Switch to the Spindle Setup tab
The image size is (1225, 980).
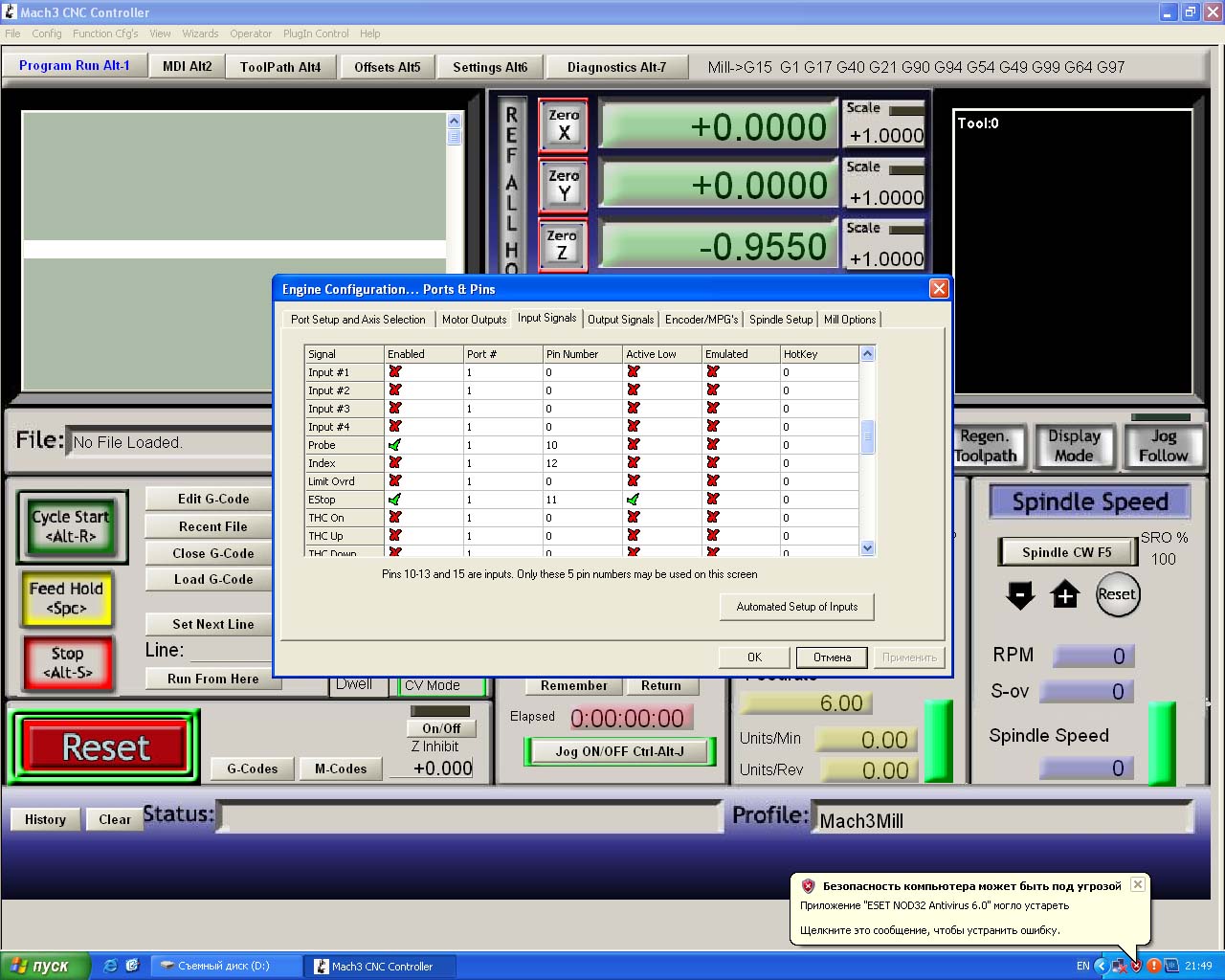click(x=781, y=320)
